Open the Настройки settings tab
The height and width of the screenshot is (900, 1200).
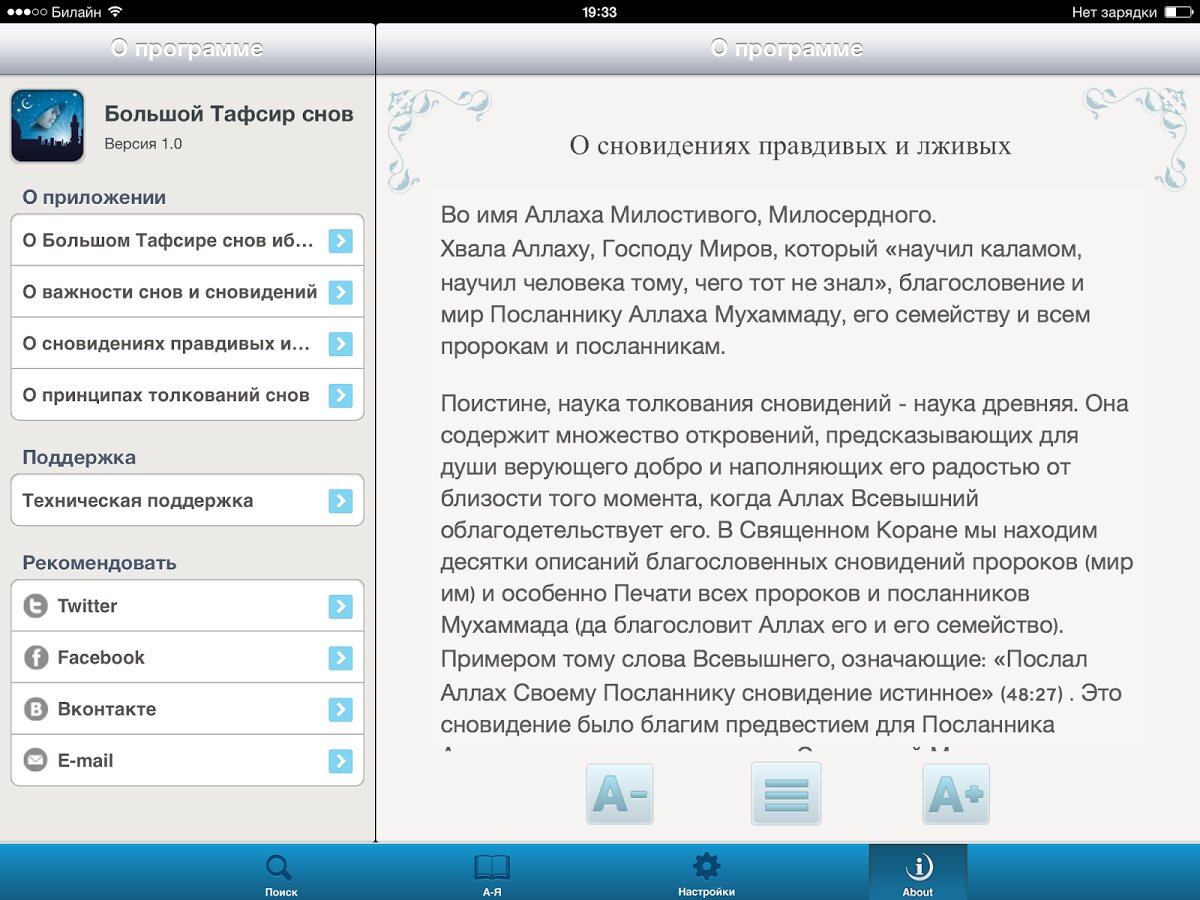point(706,874)
